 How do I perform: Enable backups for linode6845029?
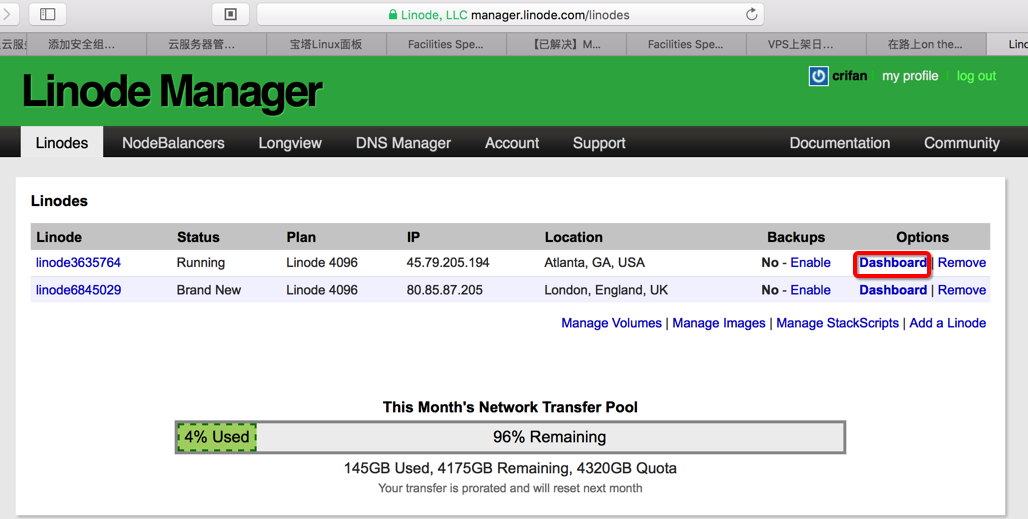pyautogui.click(x=810, y=290)
